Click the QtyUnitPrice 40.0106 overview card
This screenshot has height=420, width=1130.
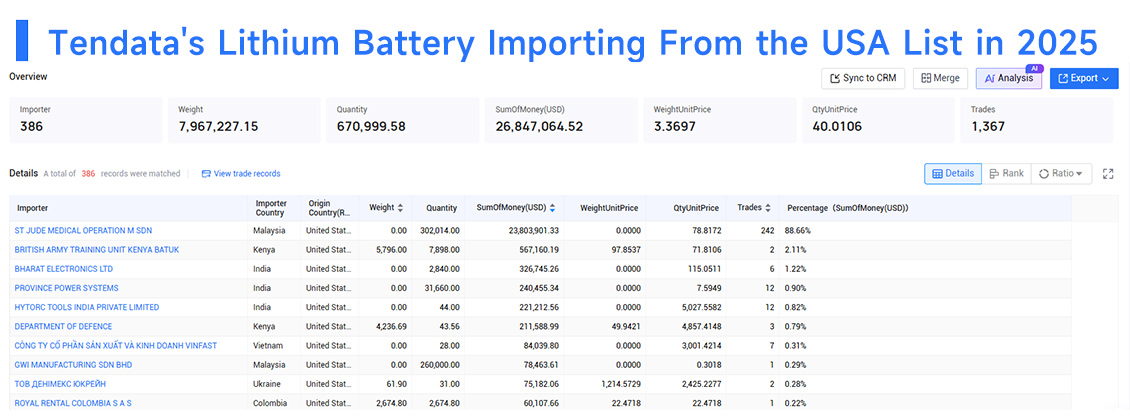[x=878, y=120]
